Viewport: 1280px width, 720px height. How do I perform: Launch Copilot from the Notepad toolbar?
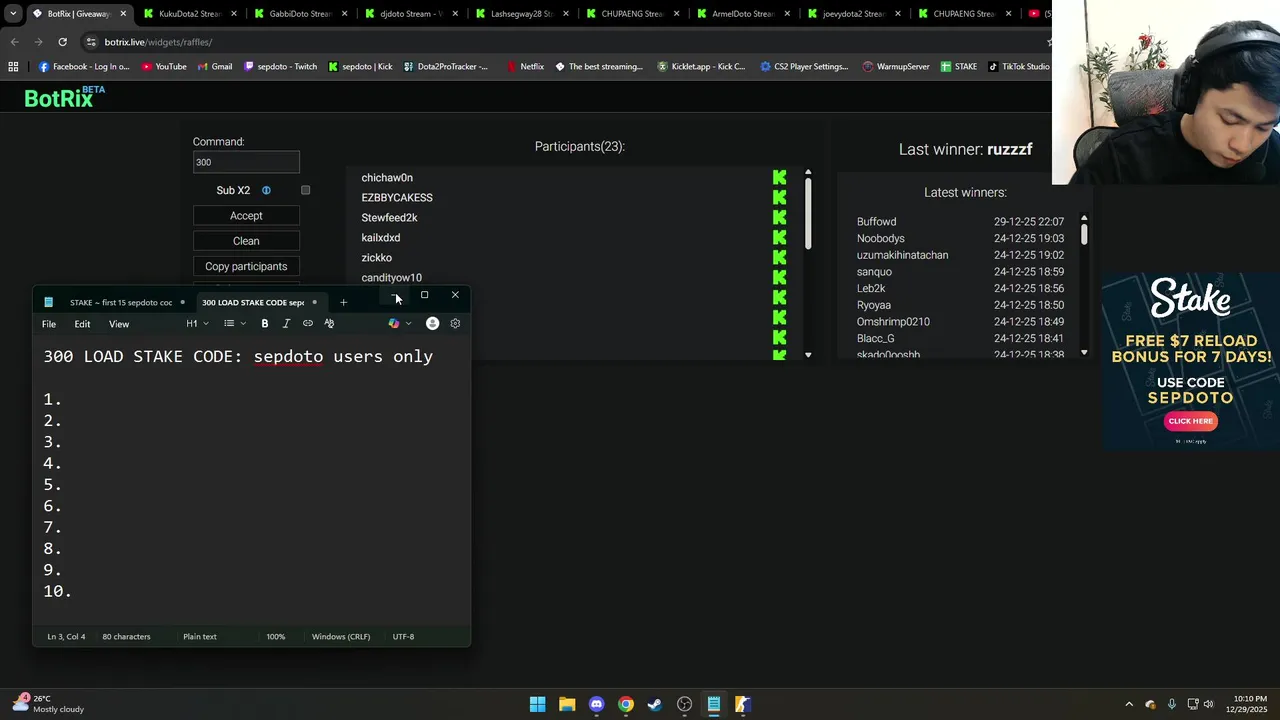[394, 323]
